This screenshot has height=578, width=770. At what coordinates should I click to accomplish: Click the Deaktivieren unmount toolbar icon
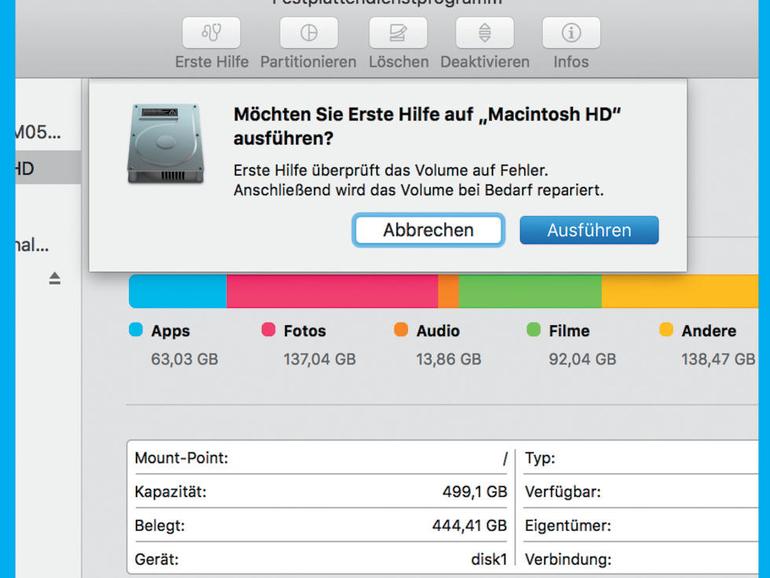click(485, 33)
